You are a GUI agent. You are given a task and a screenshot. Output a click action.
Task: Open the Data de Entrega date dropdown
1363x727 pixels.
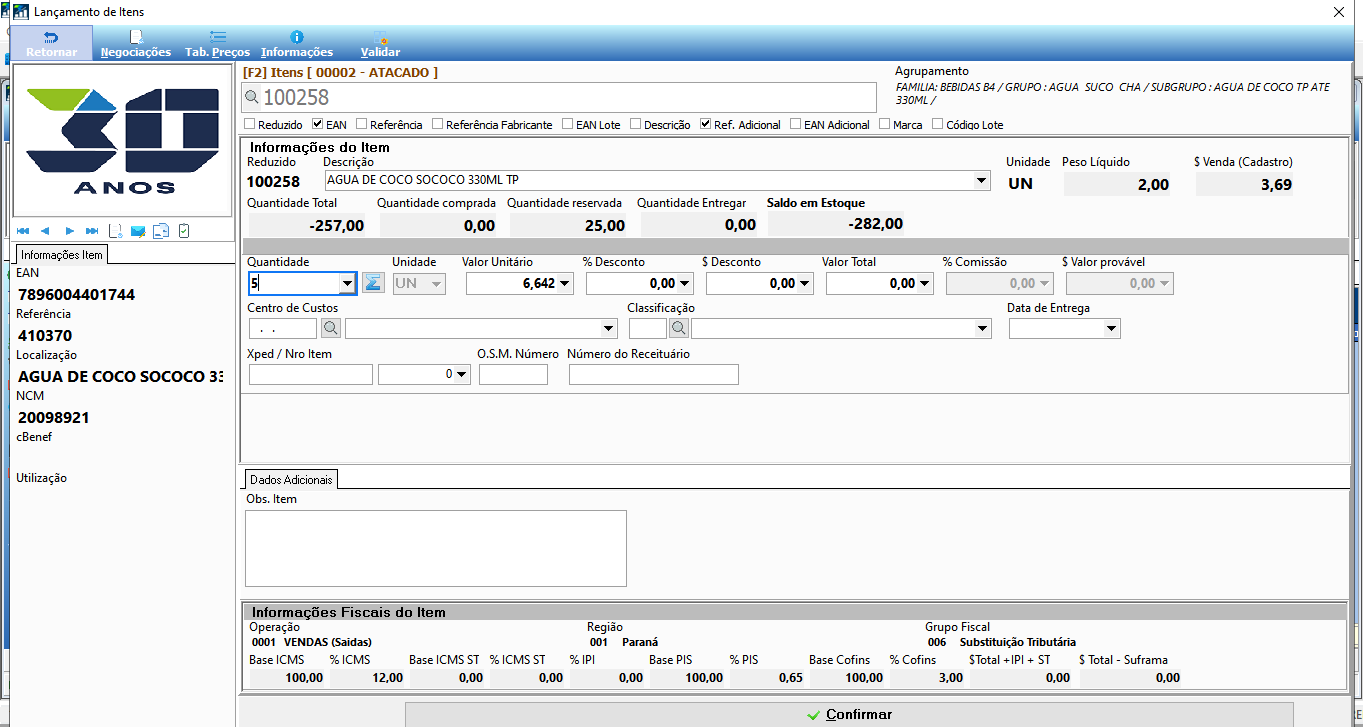click(1112, 329)
